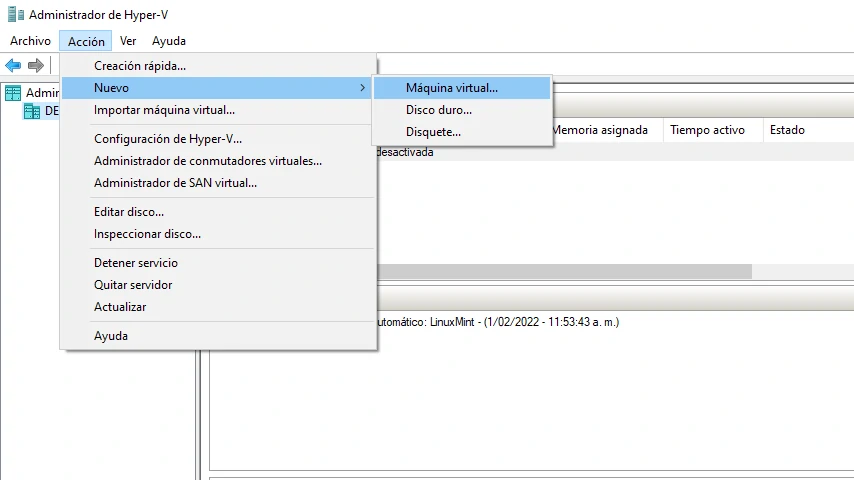Select Detener servicio
Image resolution: width=854 pixels, height=480 pixels.
tap(218, 263)
